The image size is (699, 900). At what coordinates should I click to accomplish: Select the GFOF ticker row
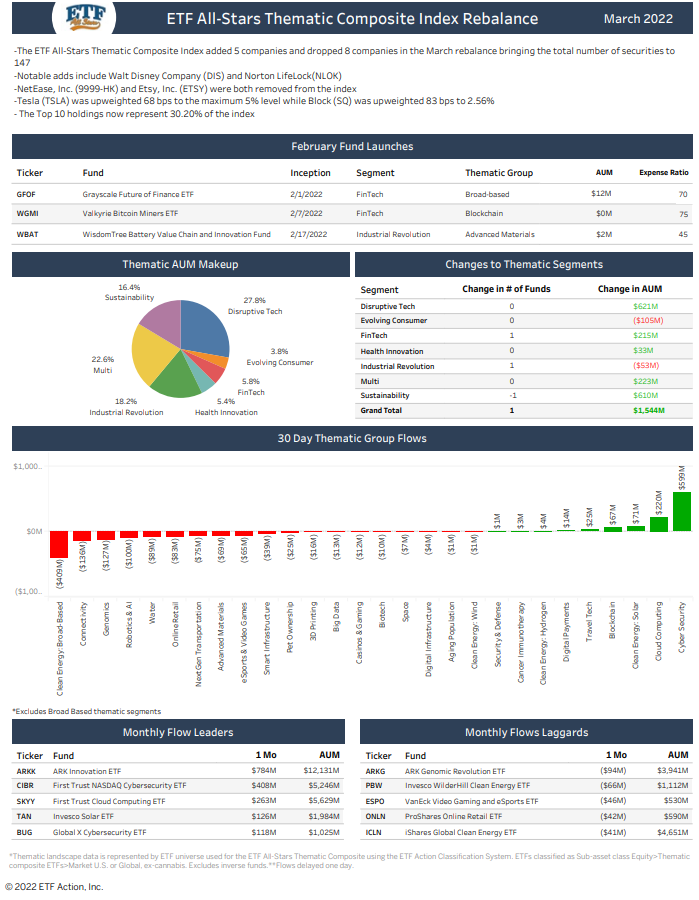(352, 194)
